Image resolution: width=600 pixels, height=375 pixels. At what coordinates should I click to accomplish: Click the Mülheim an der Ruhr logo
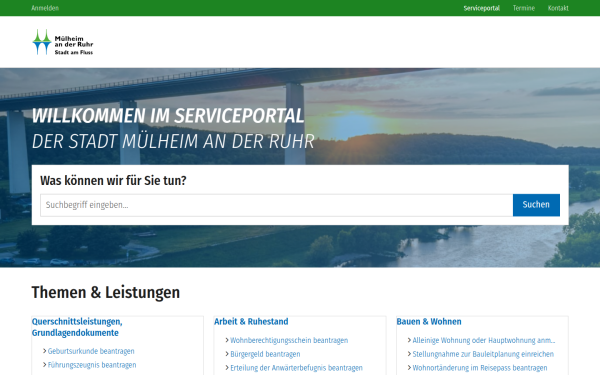tap(63, 42)
